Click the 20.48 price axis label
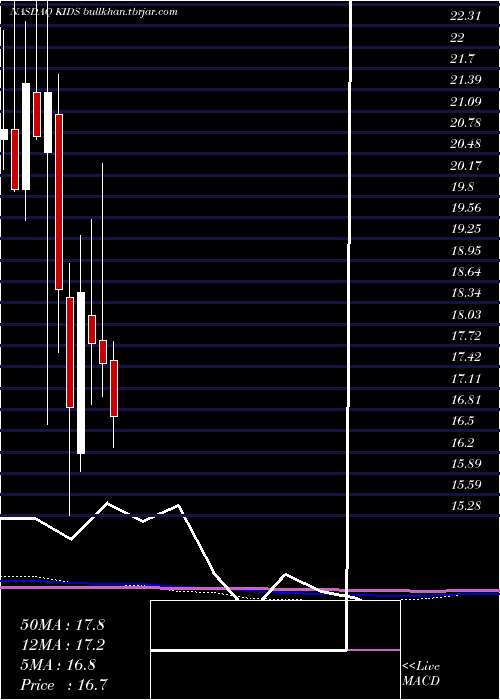The image size is (500, 700). pyautogui.click(x=466, y=144)
